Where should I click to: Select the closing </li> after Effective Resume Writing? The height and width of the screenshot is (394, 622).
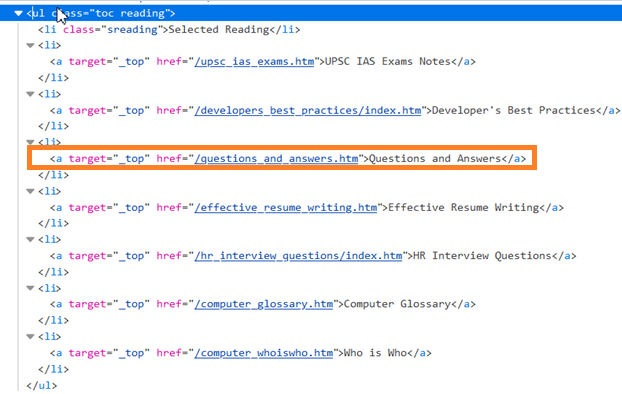[x=54, y=223]
